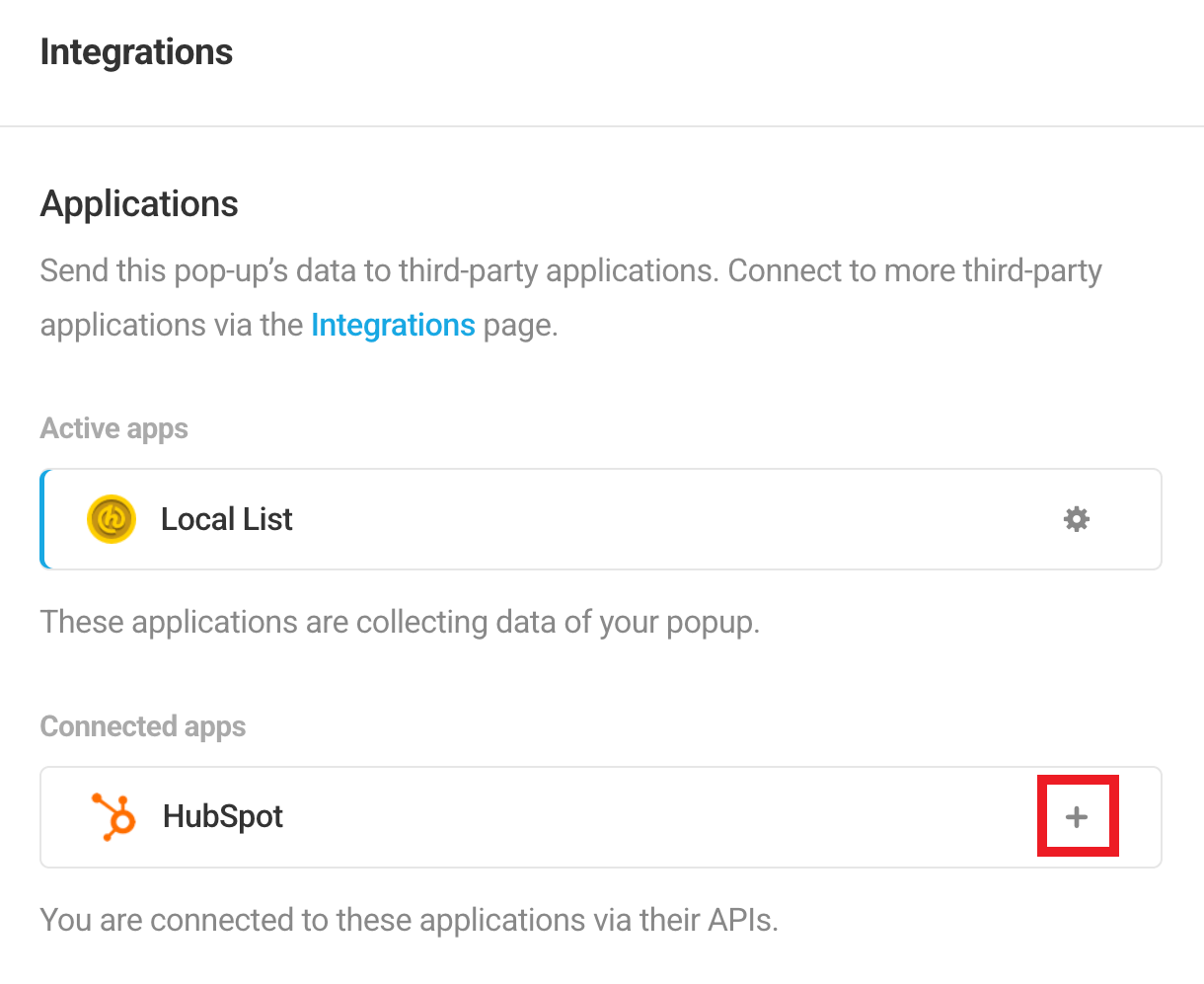Click the Connected apps label

pos(143,727)
